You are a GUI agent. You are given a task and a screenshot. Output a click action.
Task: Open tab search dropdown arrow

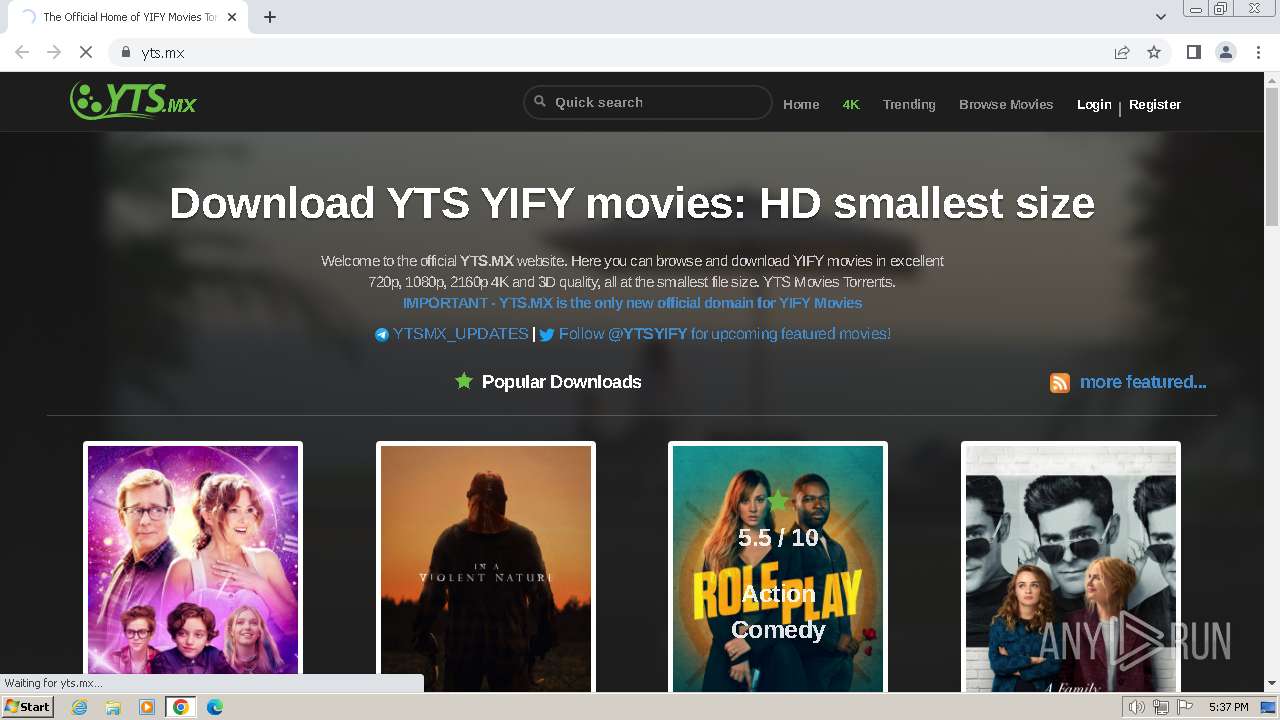pos(1161,17)
